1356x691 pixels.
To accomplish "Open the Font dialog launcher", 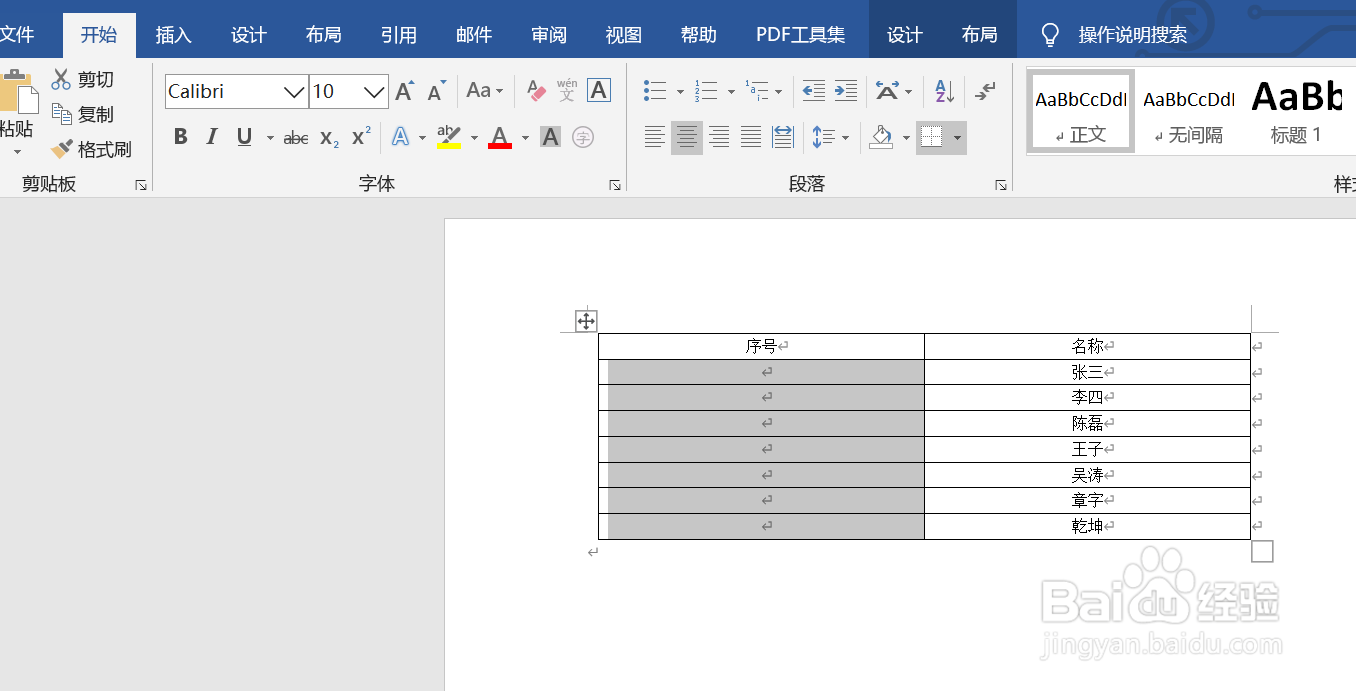I will tap(615, 185).
